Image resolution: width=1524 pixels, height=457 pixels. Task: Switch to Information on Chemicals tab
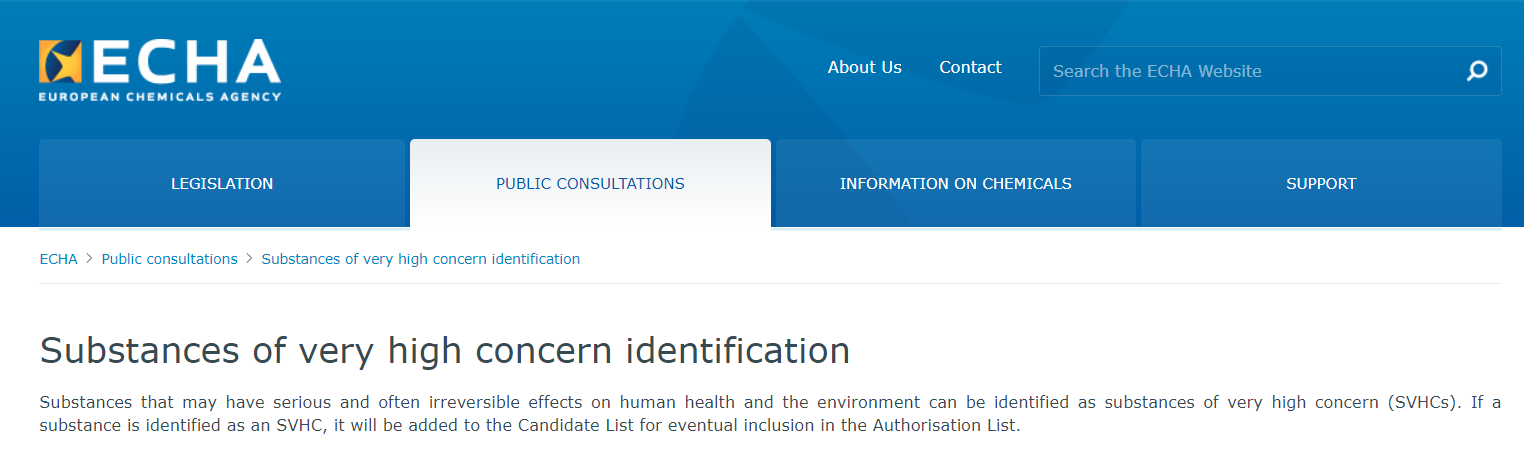click(x=955, y=184)
